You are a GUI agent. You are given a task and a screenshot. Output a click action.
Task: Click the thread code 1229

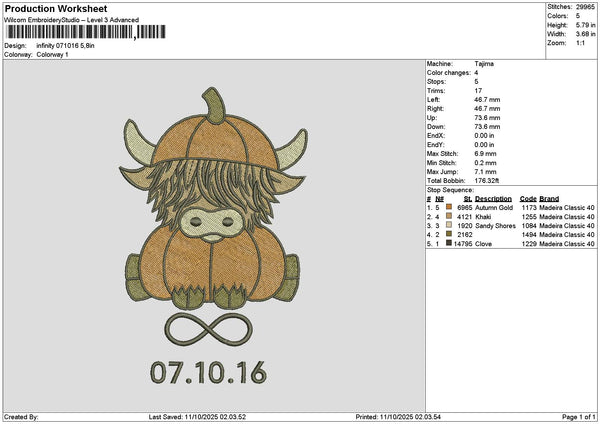pos(529,244)
